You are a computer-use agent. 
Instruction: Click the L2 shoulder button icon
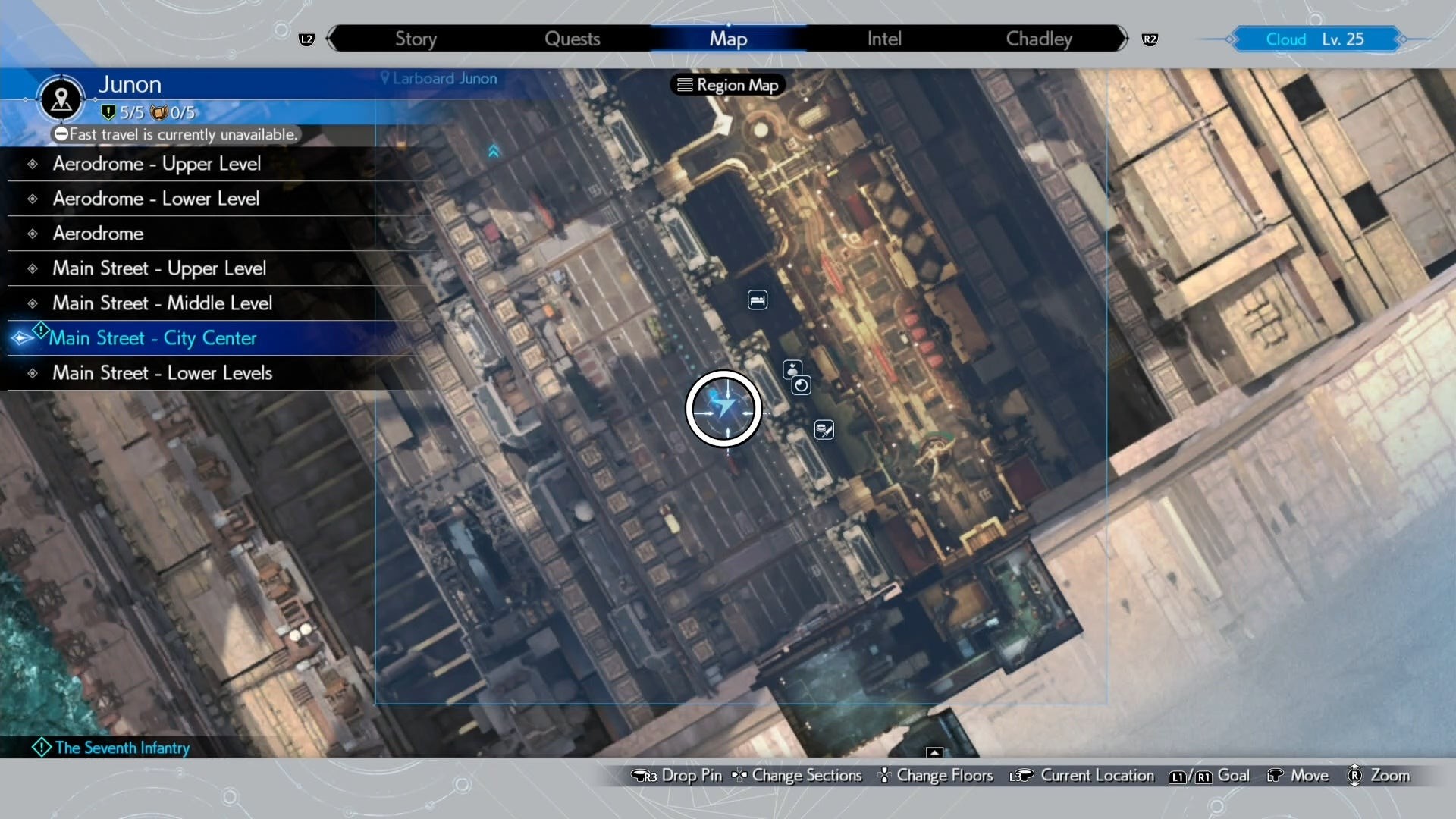point(306,39)
